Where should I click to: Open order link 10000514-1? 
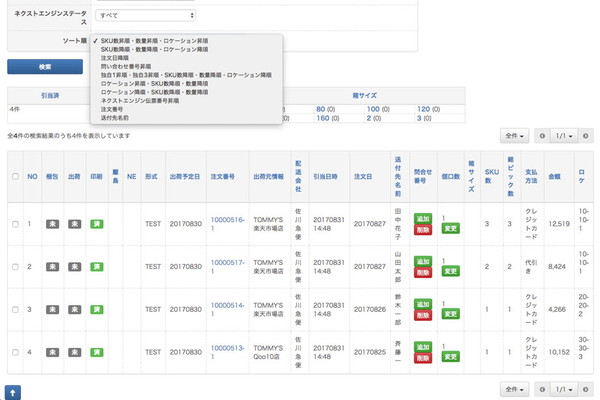(227, 309)
